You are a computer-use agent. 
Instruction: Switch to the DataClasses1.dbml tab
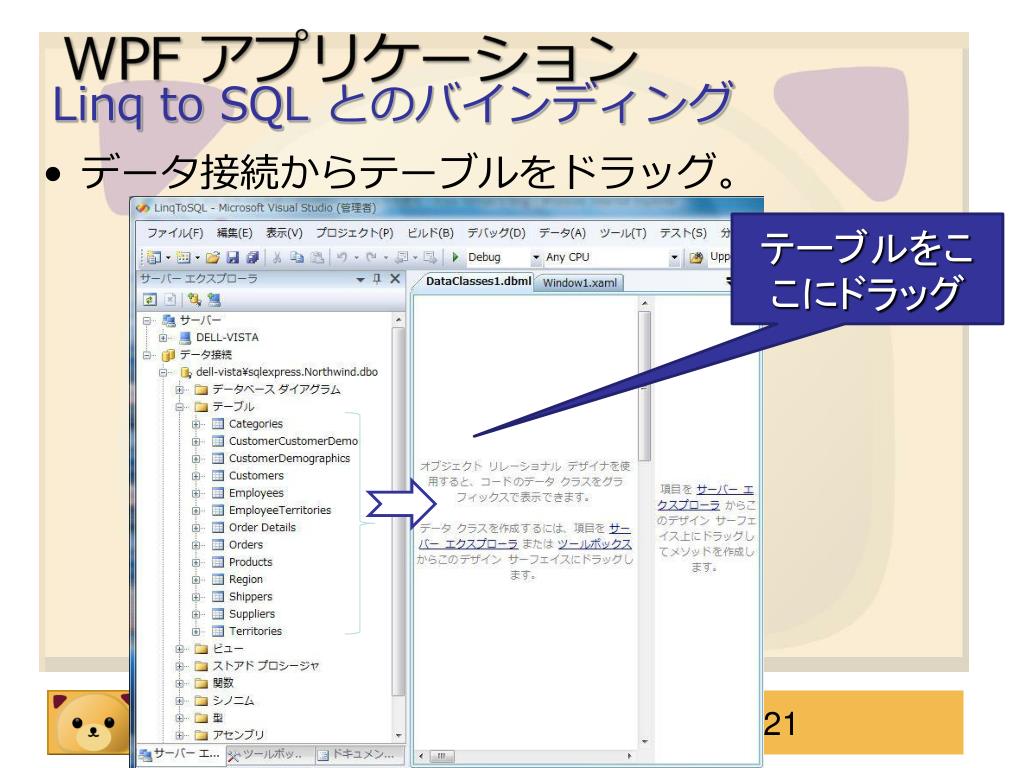pos(477,281)
